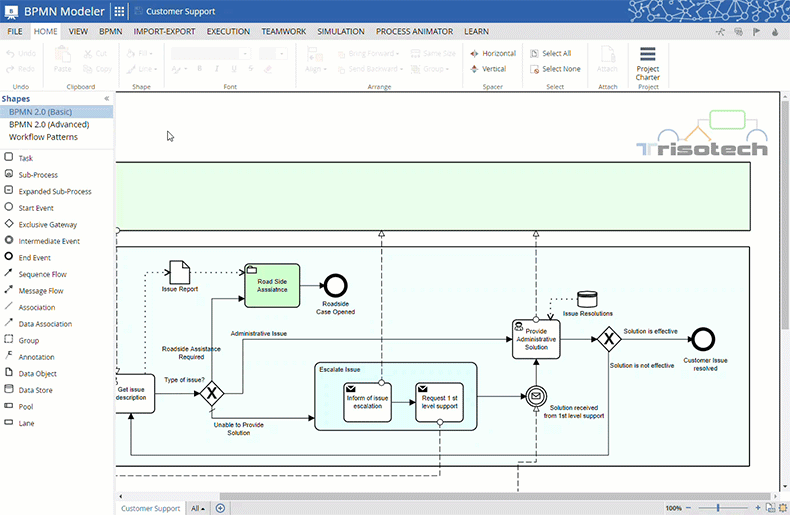Select the Road Side Assistance task
Viewport: 790px width, 515px height.
pyautogui.click(x=272, y=286)
